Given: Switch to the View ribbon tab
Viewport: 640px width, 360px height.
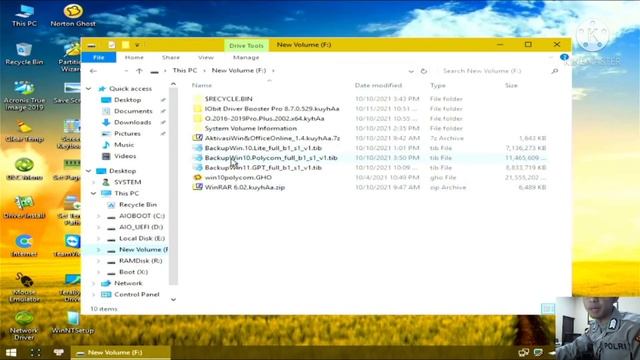Looking at the screenshot, I should pos(206,58).
